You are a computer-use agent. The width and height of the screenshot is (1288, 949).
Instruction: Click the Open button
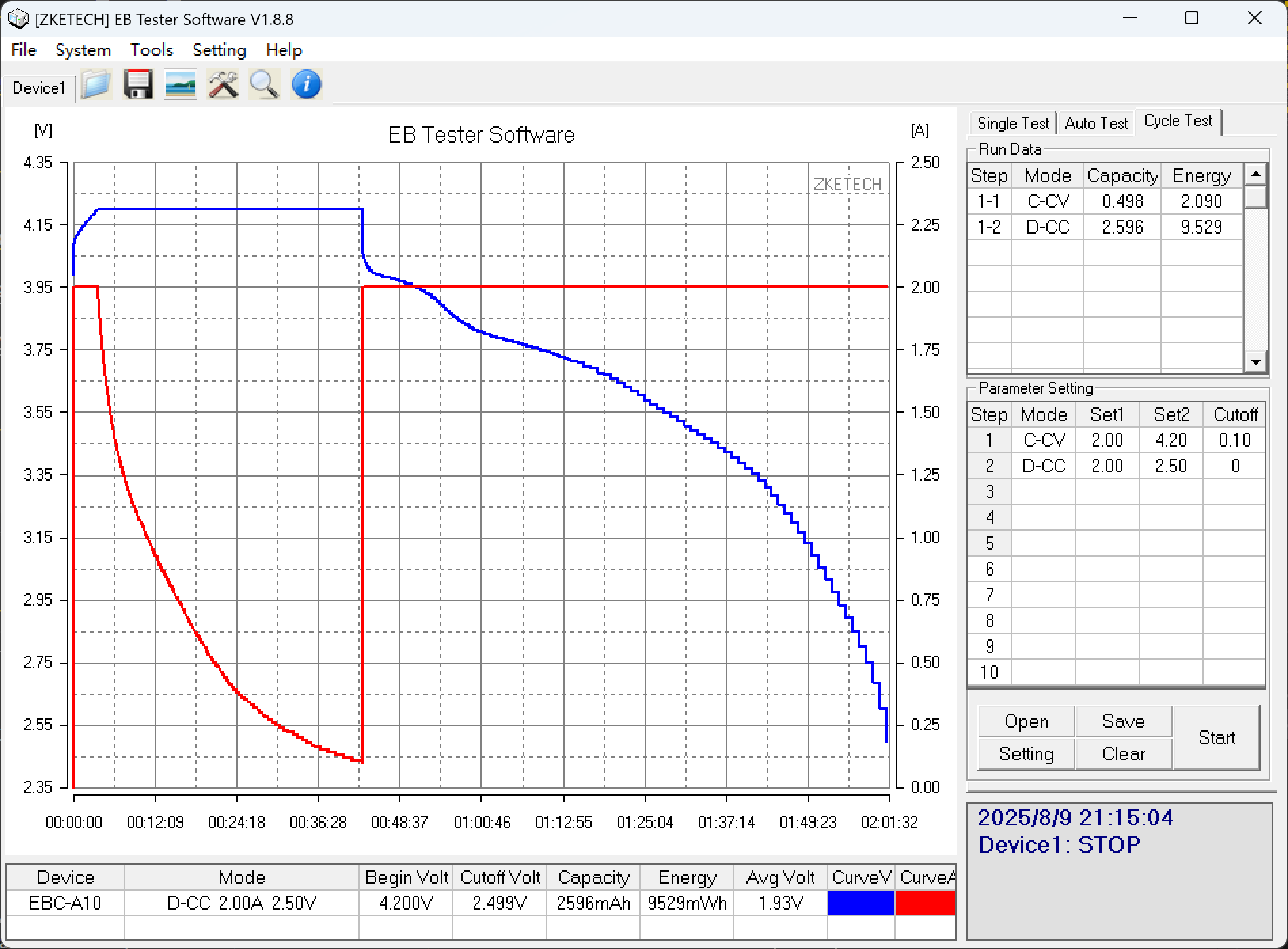point(1026,722)
